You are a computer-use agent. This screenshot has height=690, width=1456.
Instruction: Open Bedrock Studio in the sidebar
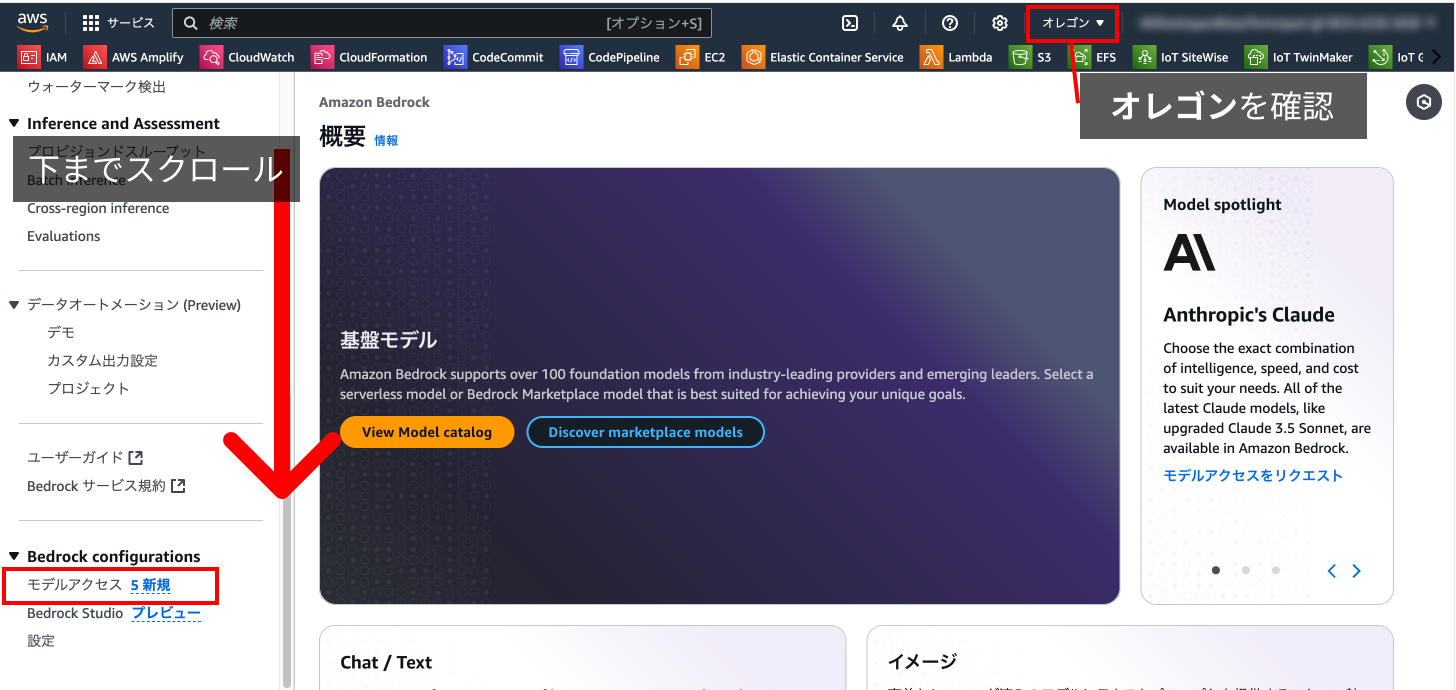[75, 613]
